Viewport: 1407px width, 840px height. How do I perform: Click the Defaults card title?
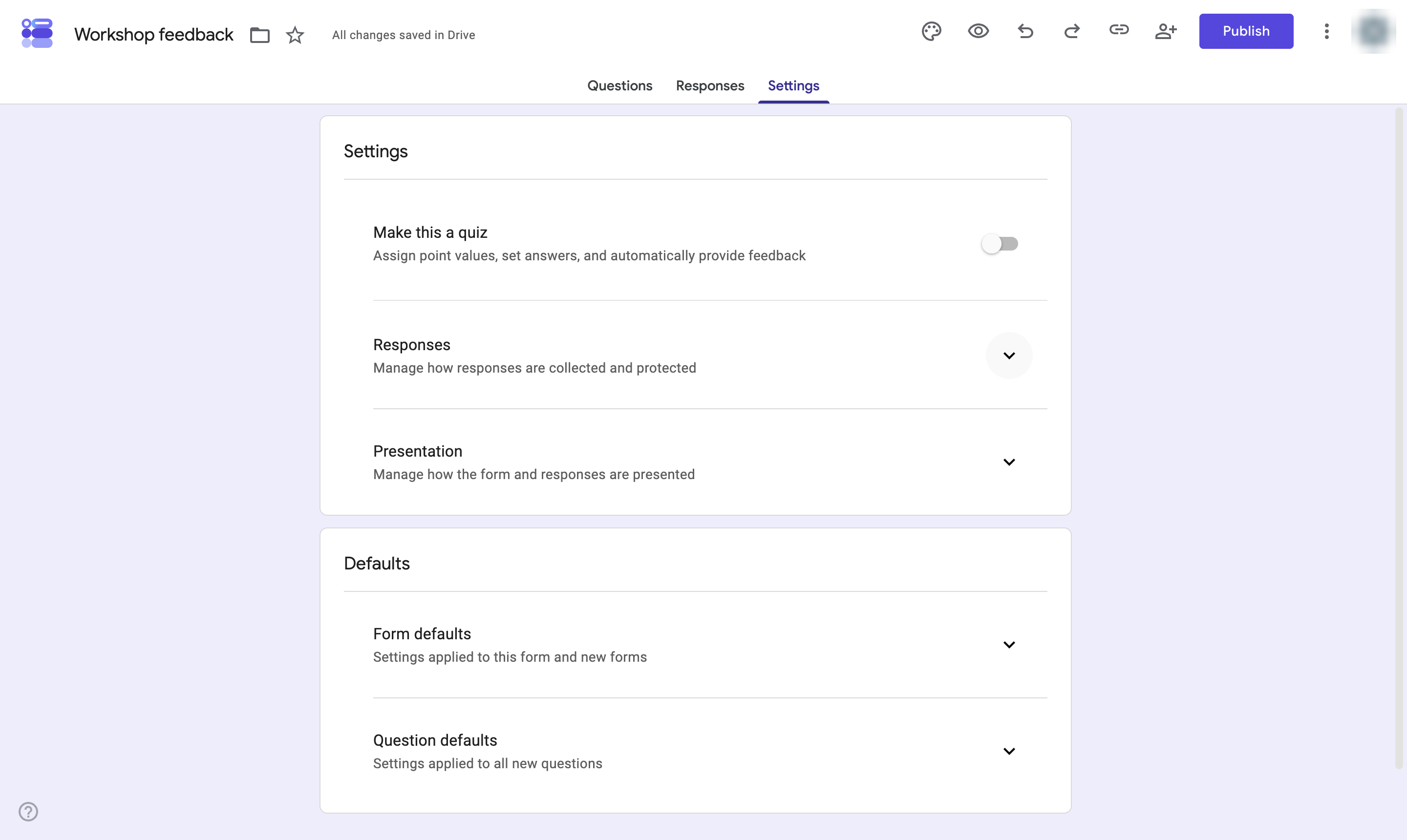(x=377, y=563)
